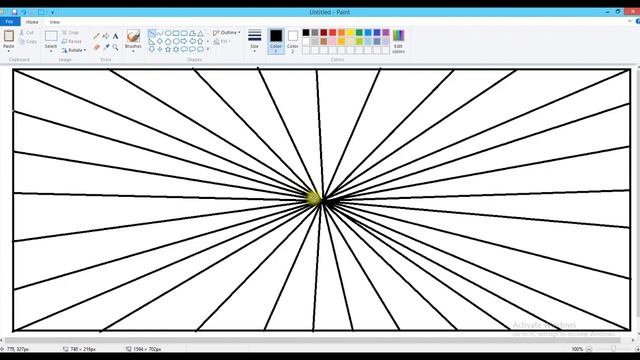Select the Eraser tool

pos(96,47)
